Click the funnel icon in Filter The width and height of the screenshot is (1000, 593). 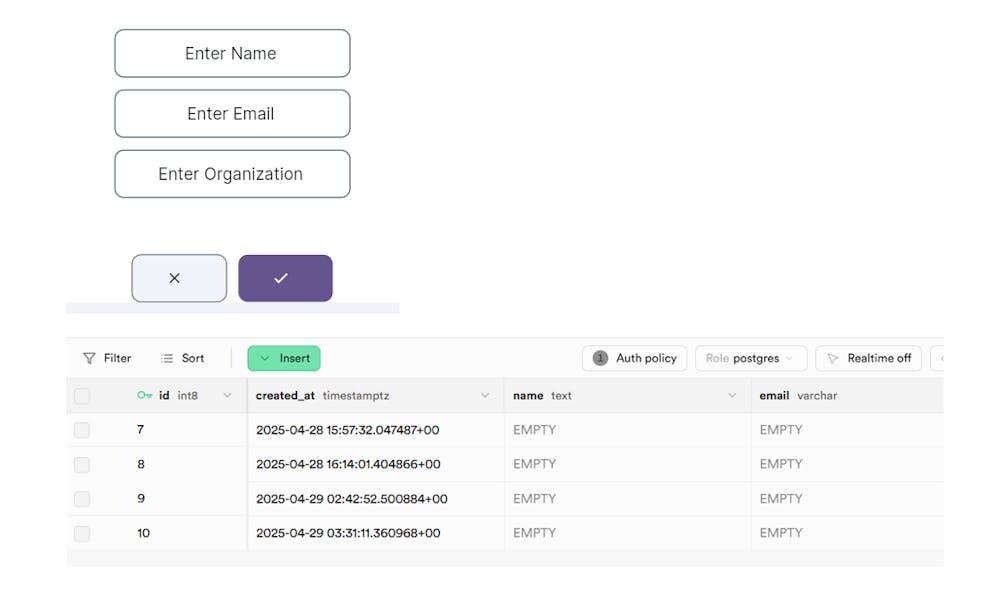(89, 358)
